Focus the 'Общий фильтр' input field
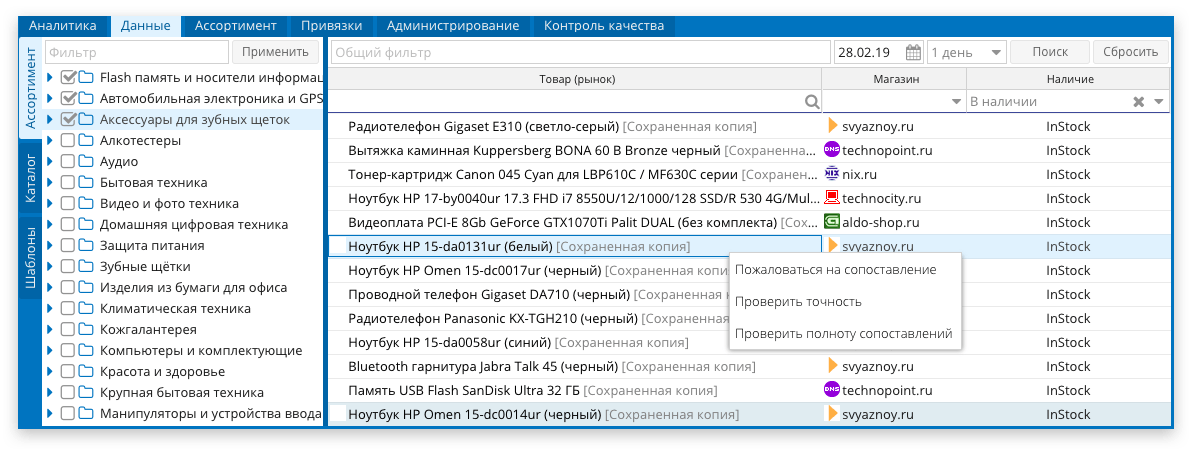1190x450 pixels. [x=581, y=52]
